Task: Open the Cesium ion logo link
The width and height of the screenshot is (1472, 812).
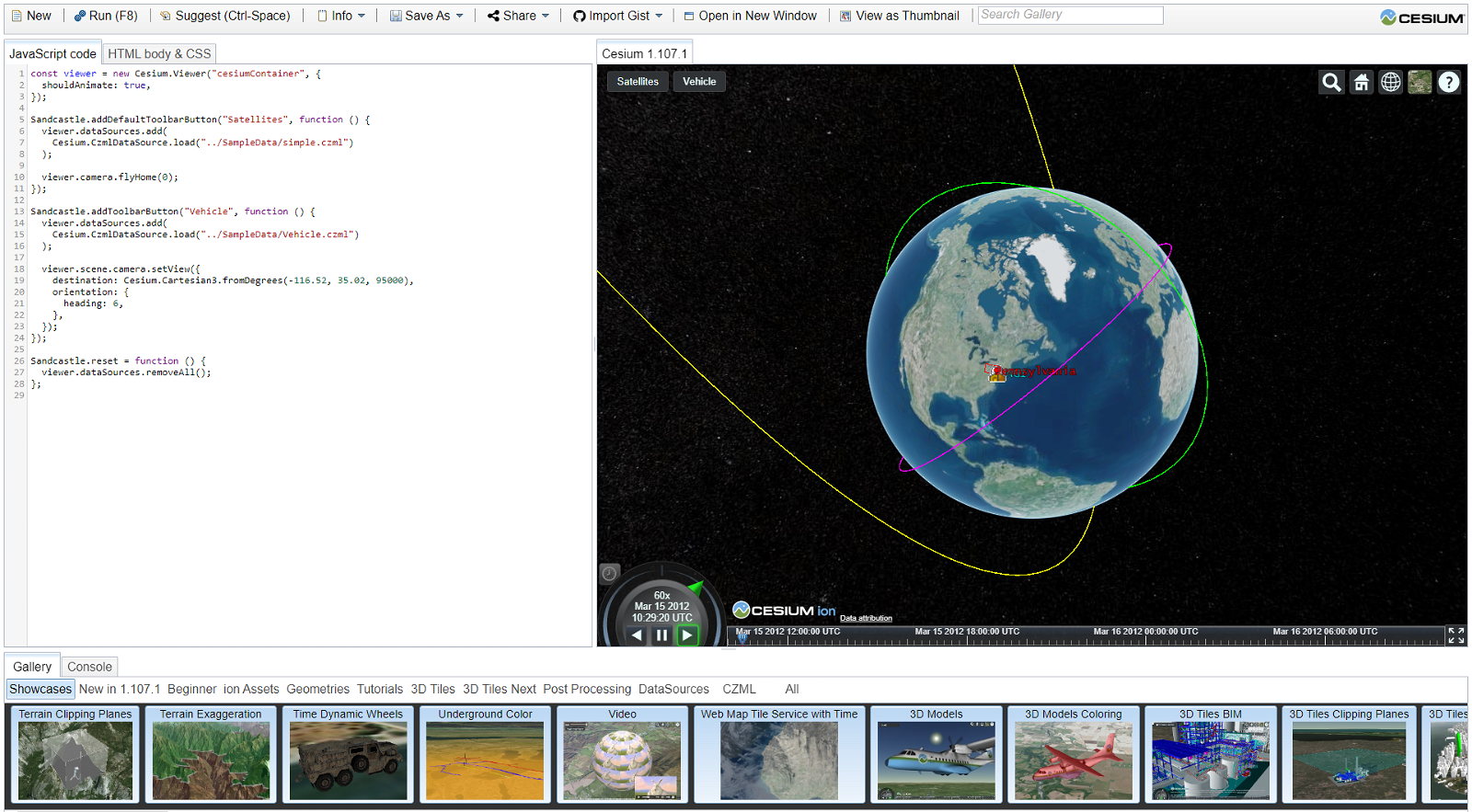Action: 784,610
